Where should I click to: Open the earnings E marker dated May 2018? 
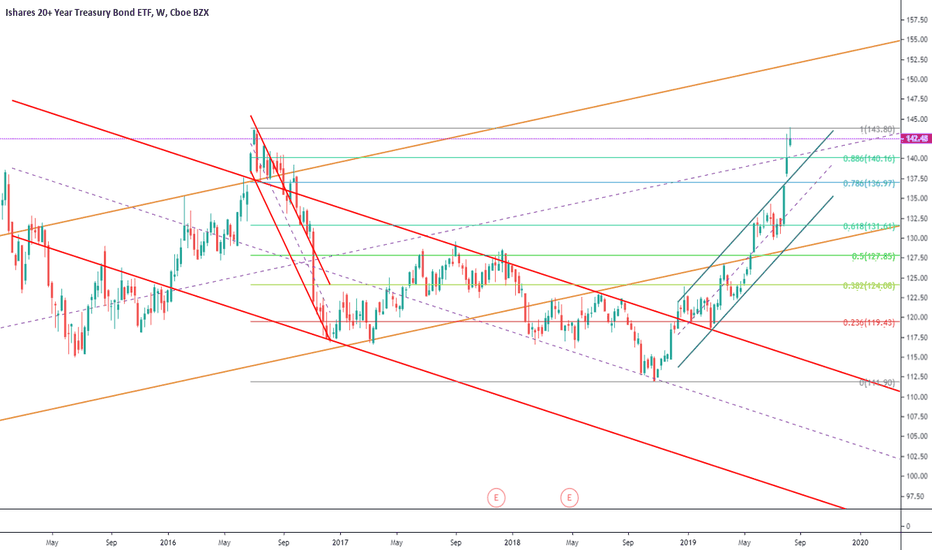click(569, 497)
